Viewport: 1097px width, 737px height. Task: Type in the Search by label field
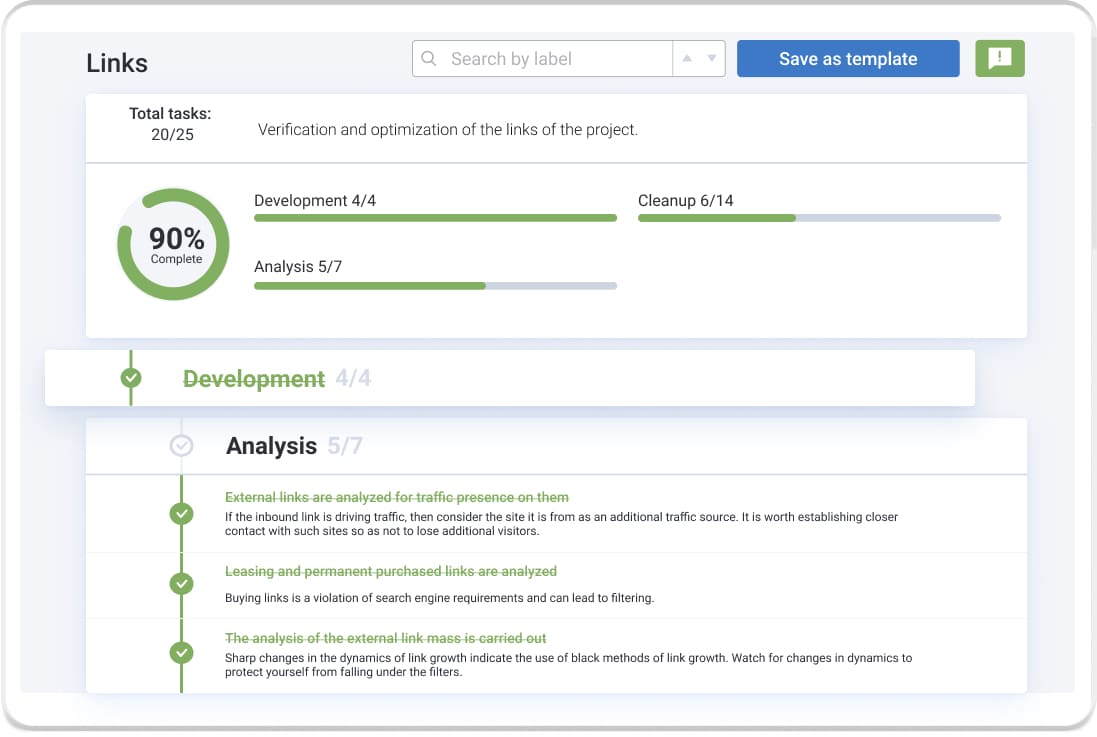pos(555,59)
